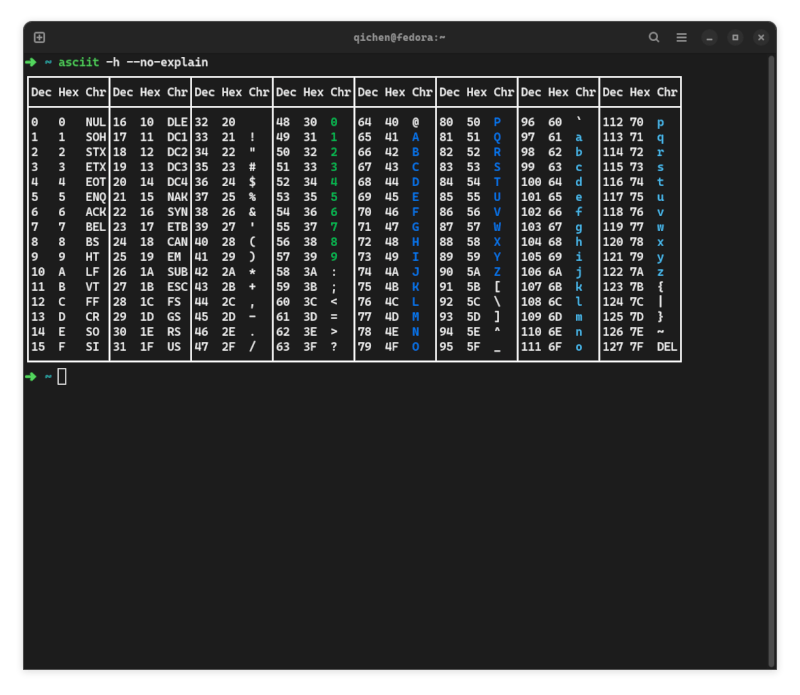The width and height of the screenshot is (800, 695).
Task: Click the '--no-explain' flag text
Action: [x=167, y=62]
